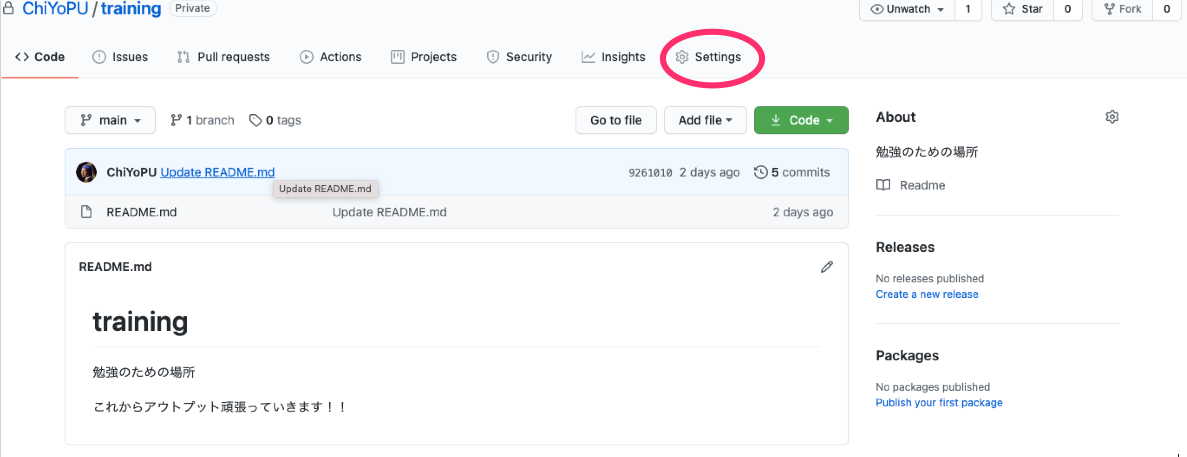Viewport: 1187px width, 457px height.
Task: Click the ChiYoPU commit author name
Action: coord(132,172)
